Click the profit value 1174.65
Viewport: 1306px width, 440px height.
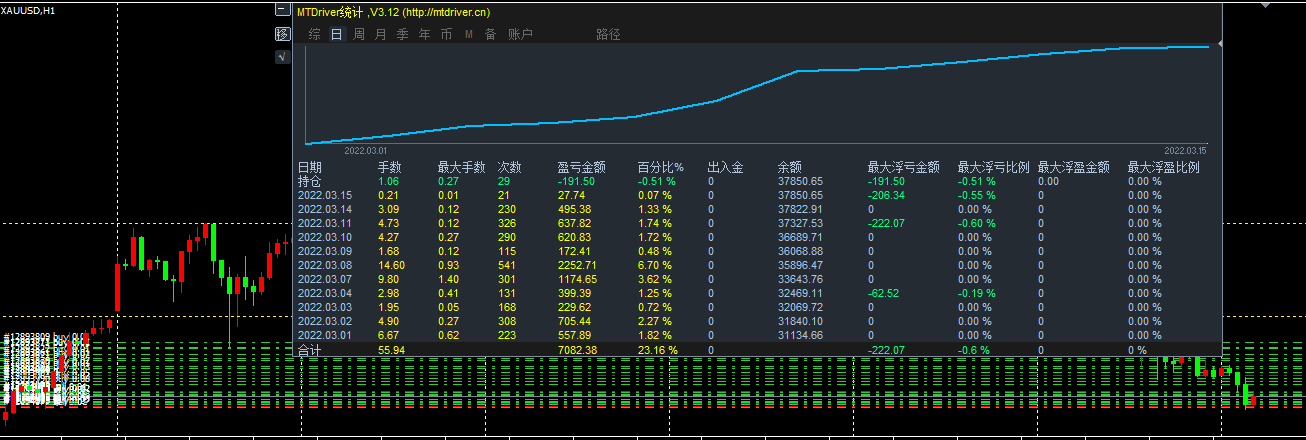point(577,280)
